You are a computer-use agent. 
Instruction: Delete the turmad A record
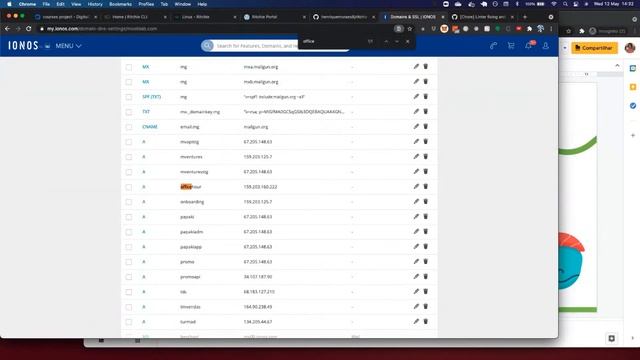click(x=426, y=322)
